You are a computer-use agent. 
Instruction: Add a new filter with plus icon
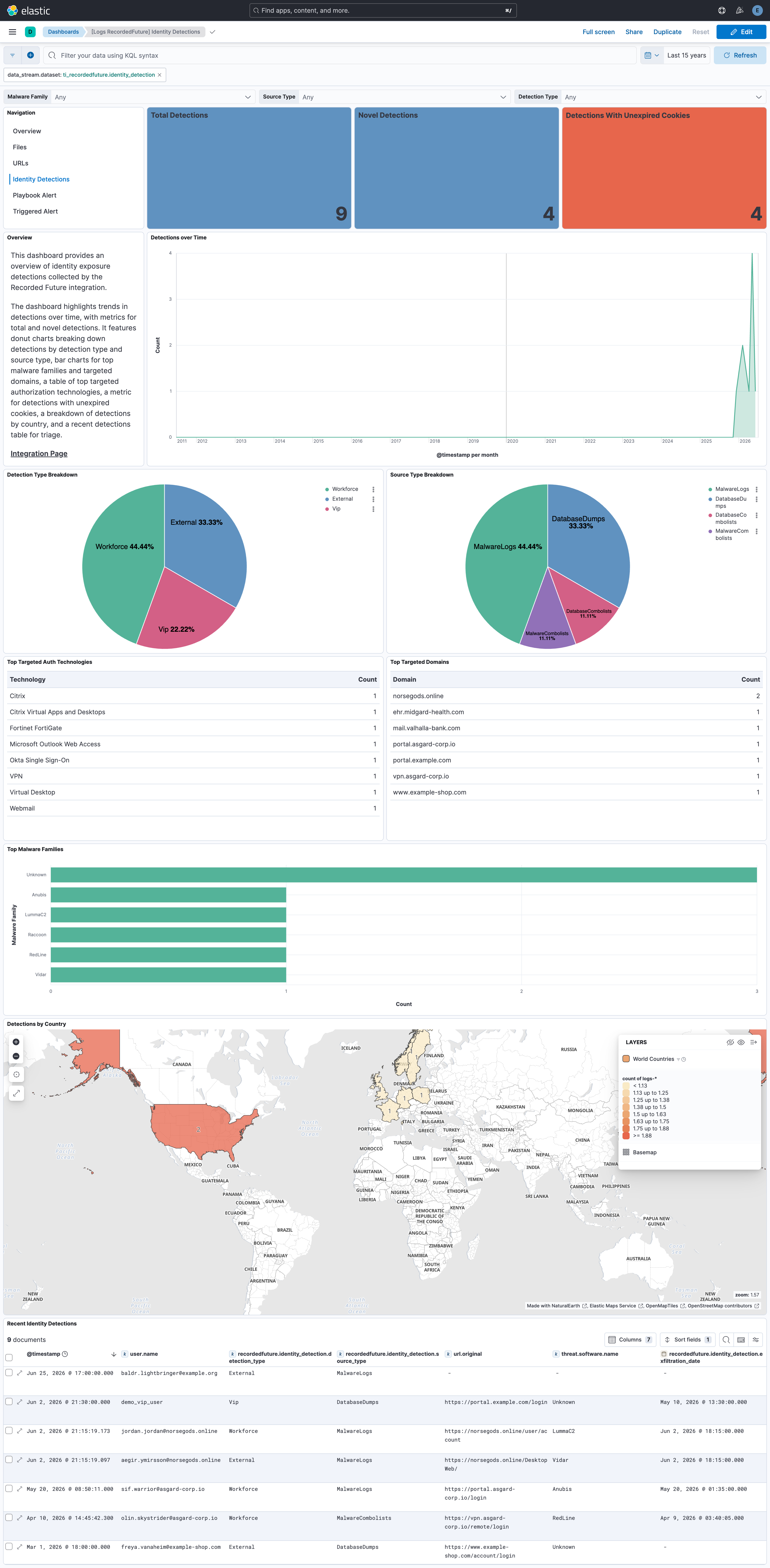coord(30,55)
